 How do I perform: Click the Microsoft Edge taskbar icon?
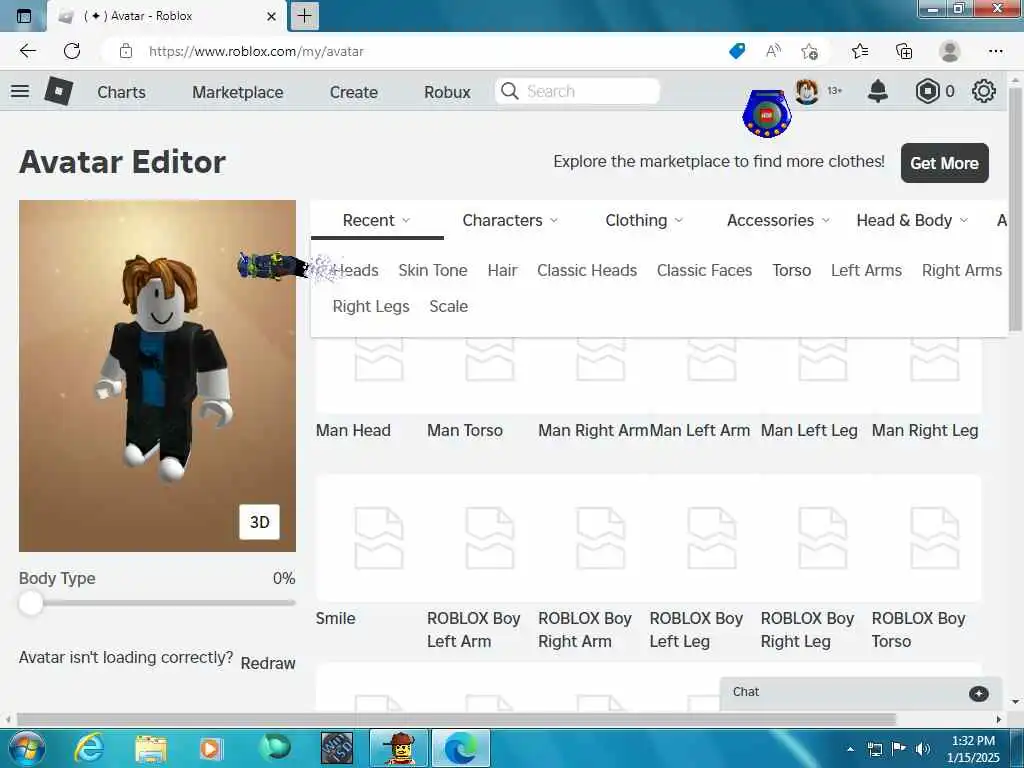point(461,748)
